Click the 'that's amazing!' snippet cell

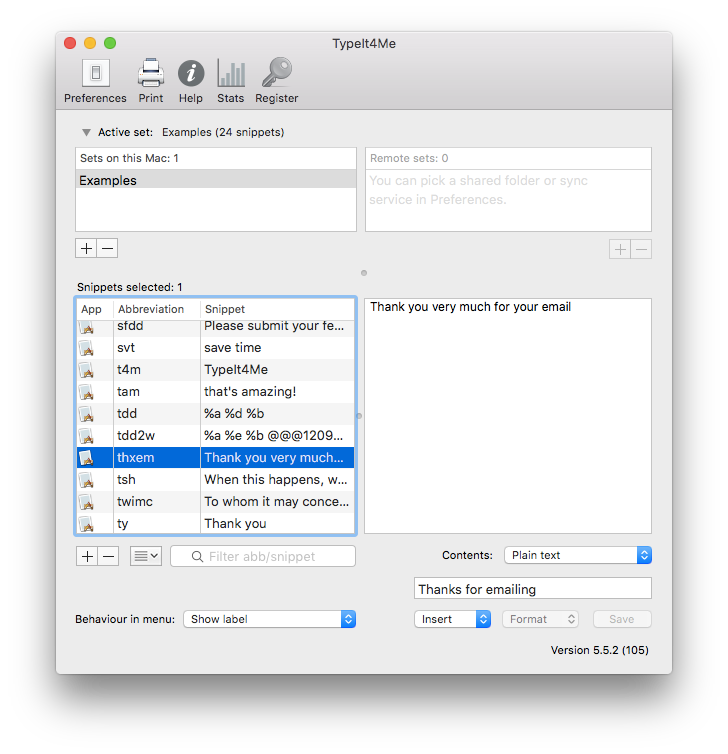(x=277, y=392)
